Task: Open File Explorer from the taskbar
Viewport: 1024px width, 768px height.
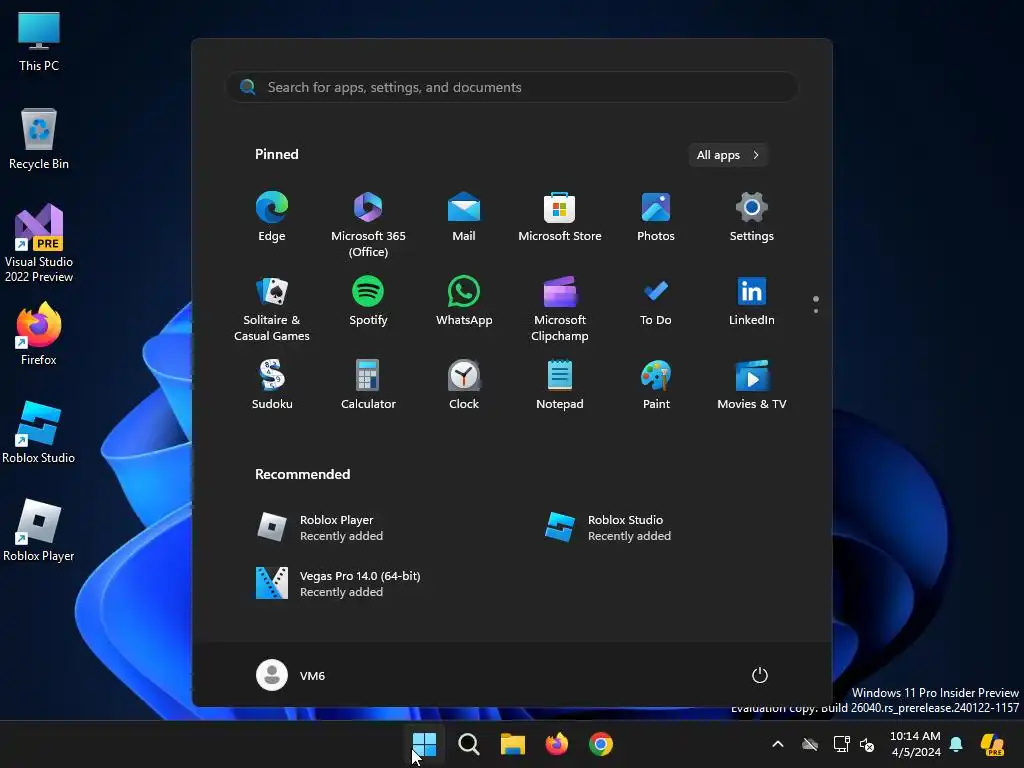Action: [513, 744]
